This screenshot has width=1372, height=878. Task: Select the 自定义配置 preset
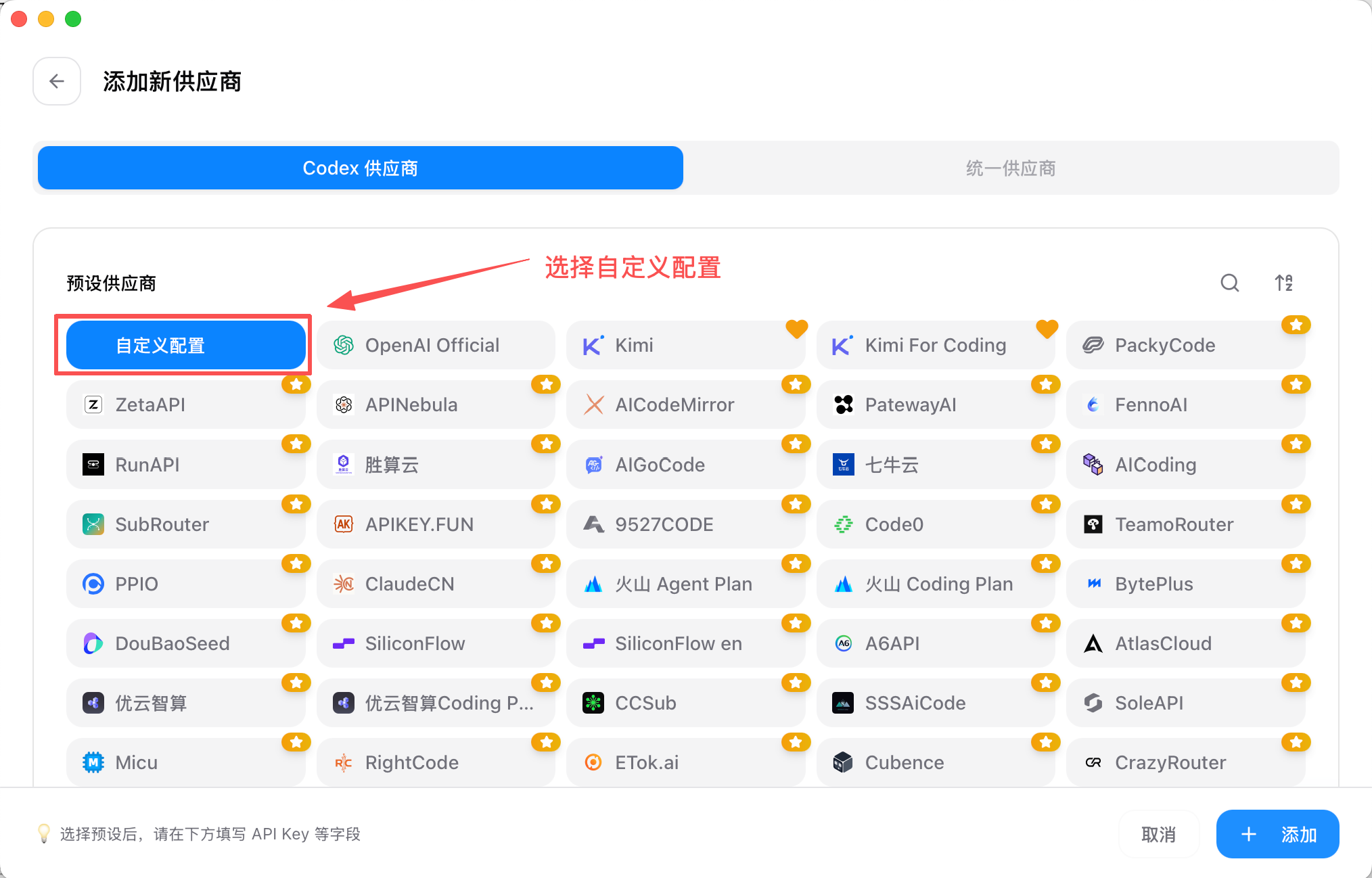click(186, 345)
